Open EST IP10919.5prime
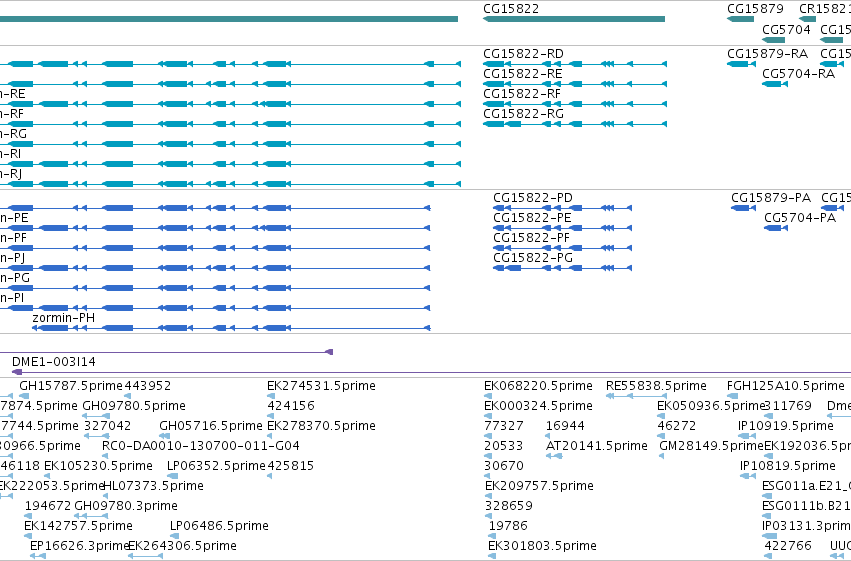This screenshot has width=851, height=561. [785, 426]
